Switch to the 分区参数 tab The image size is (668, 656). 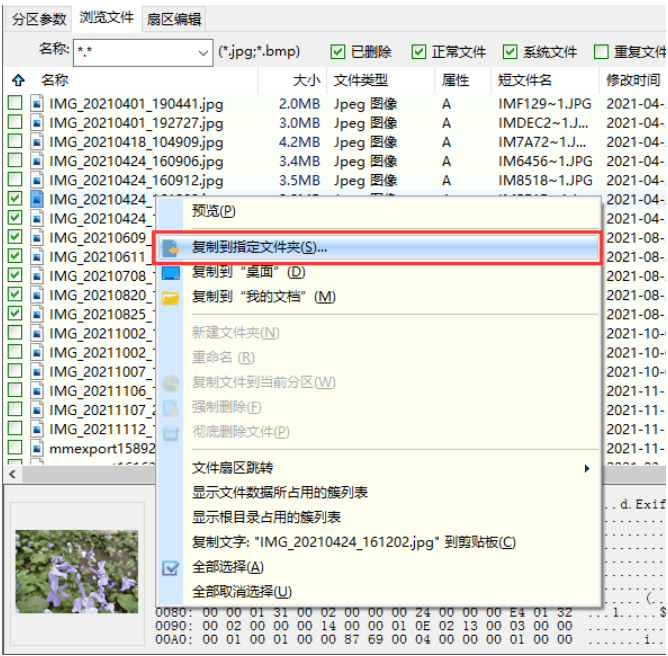coord(39,19)
